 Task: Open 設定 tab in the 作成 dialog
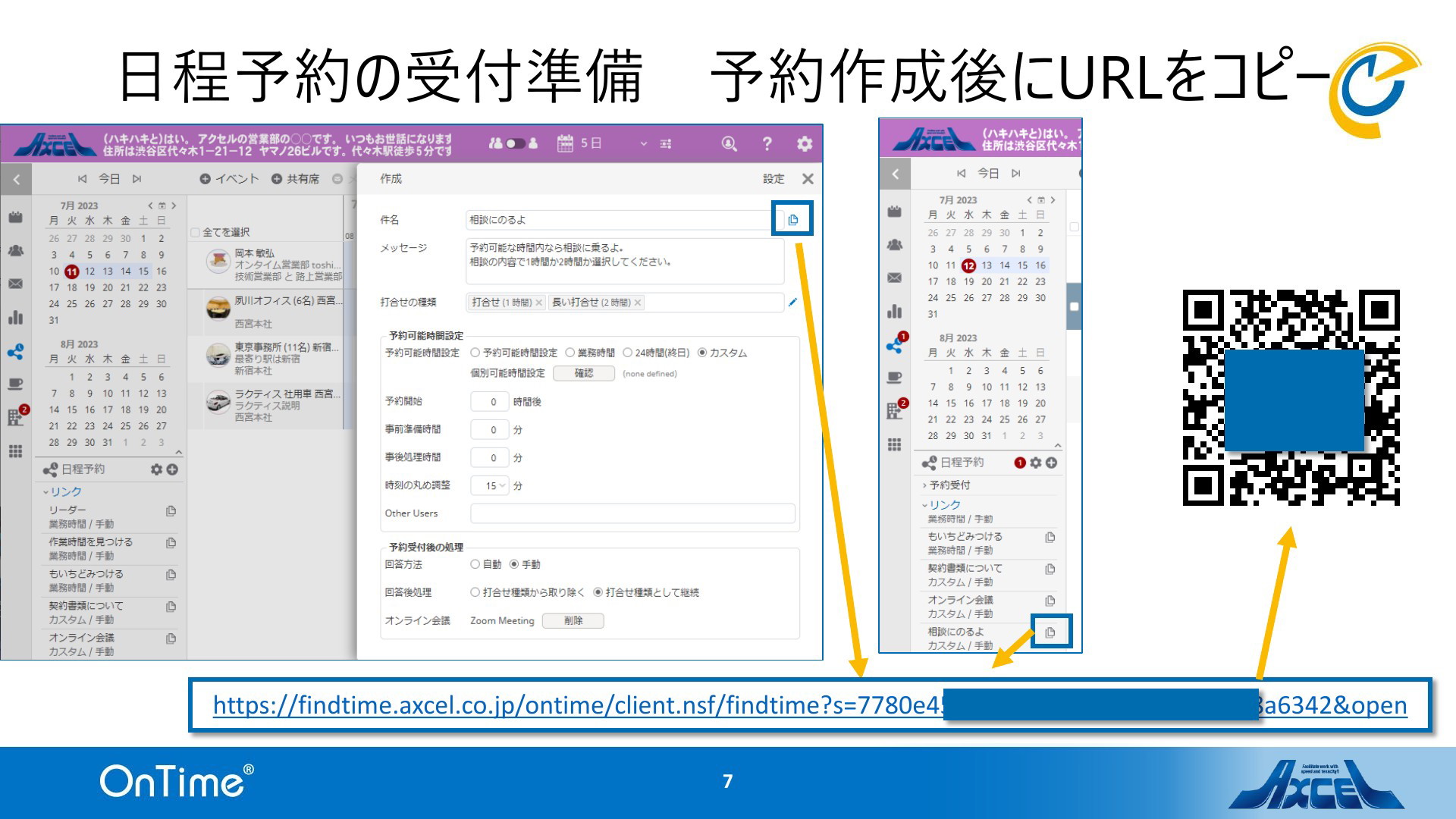[773, 179]
